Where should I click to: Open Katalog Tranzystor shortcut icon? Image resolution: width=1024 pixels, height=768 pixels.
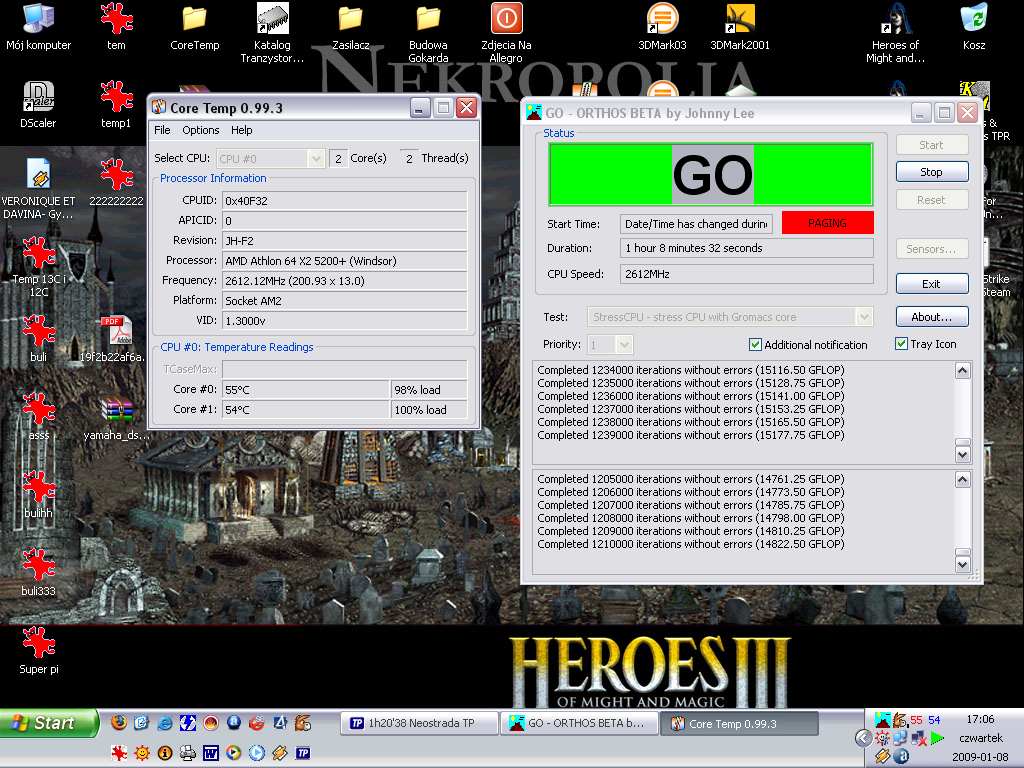tap(272, 33)
